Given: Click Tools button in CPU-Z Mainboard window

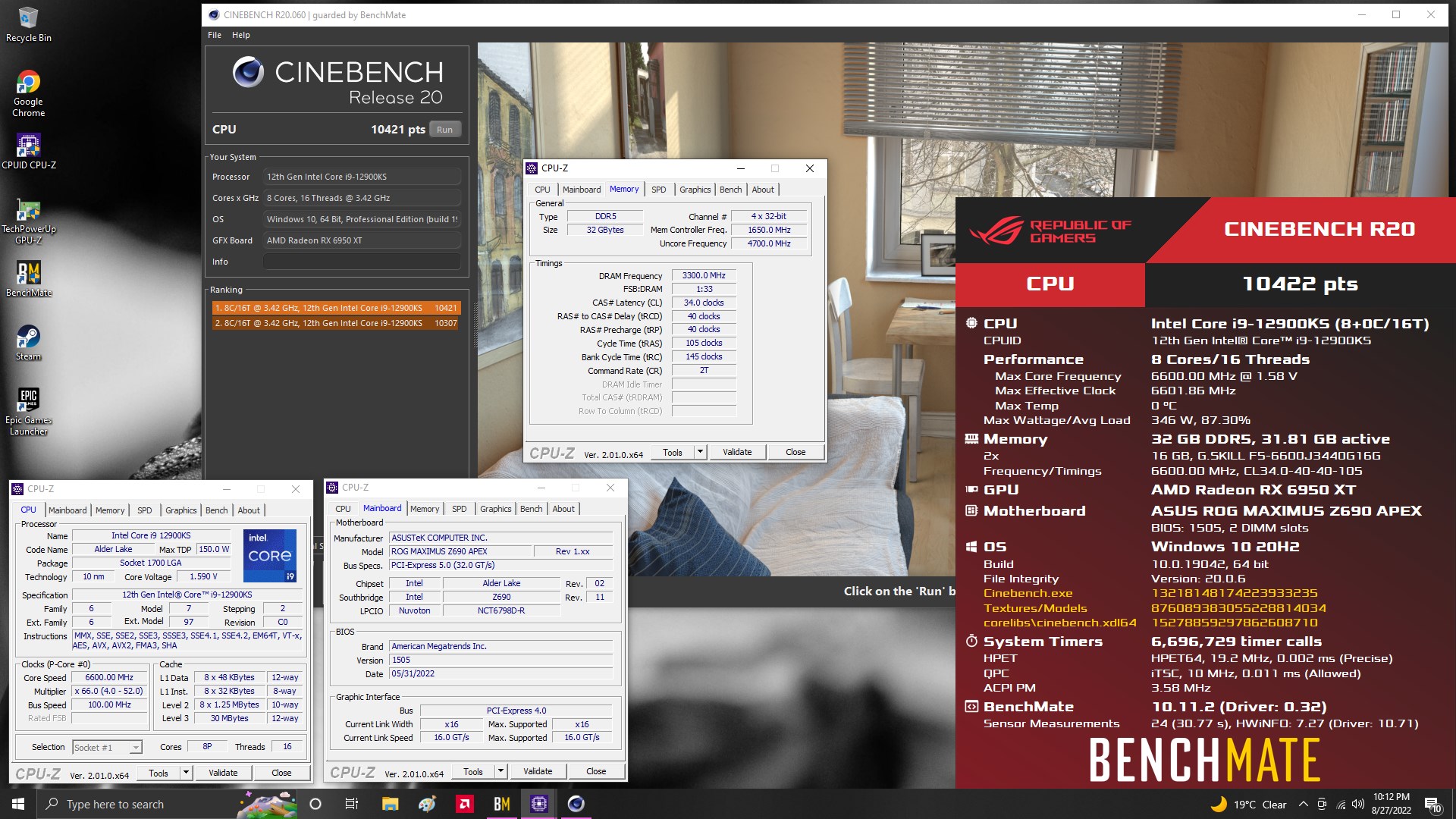Looking at the screenshot, I should [473, 771].
